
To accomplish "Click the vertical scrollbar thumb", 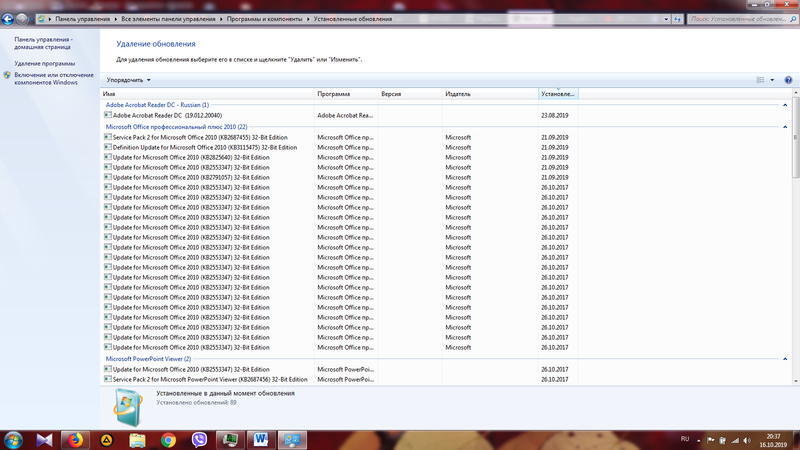I will click(795, 138).
